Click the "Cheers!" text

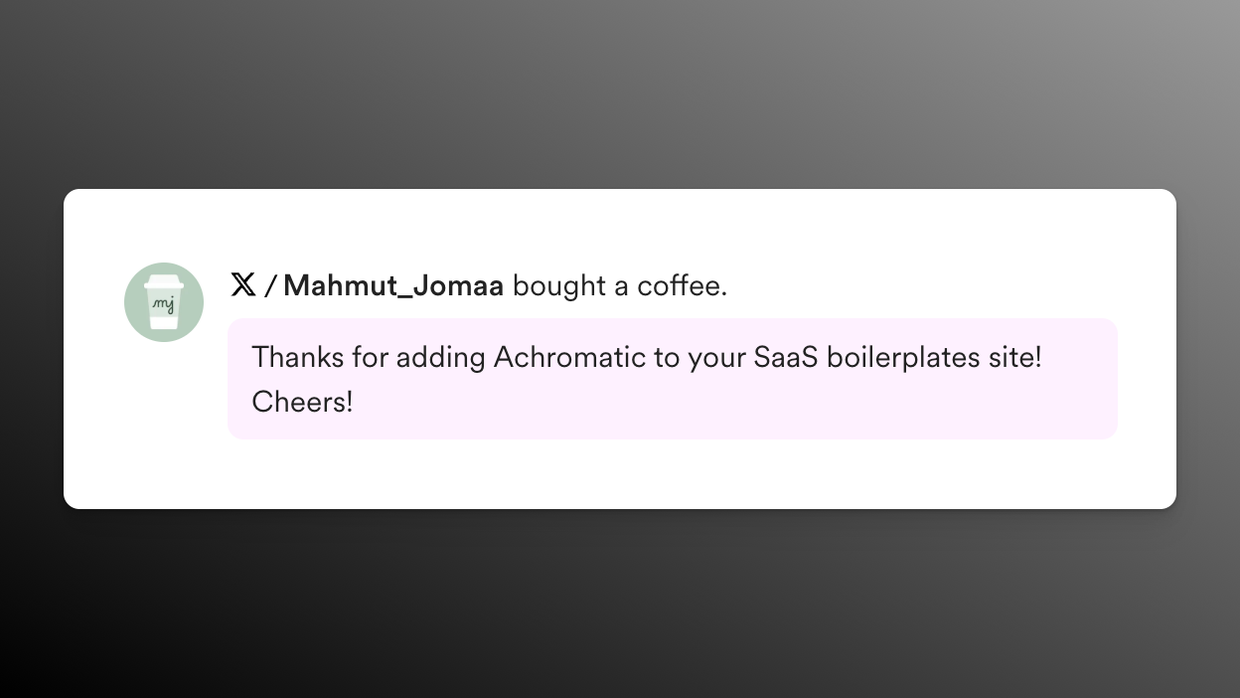point(302,402)
